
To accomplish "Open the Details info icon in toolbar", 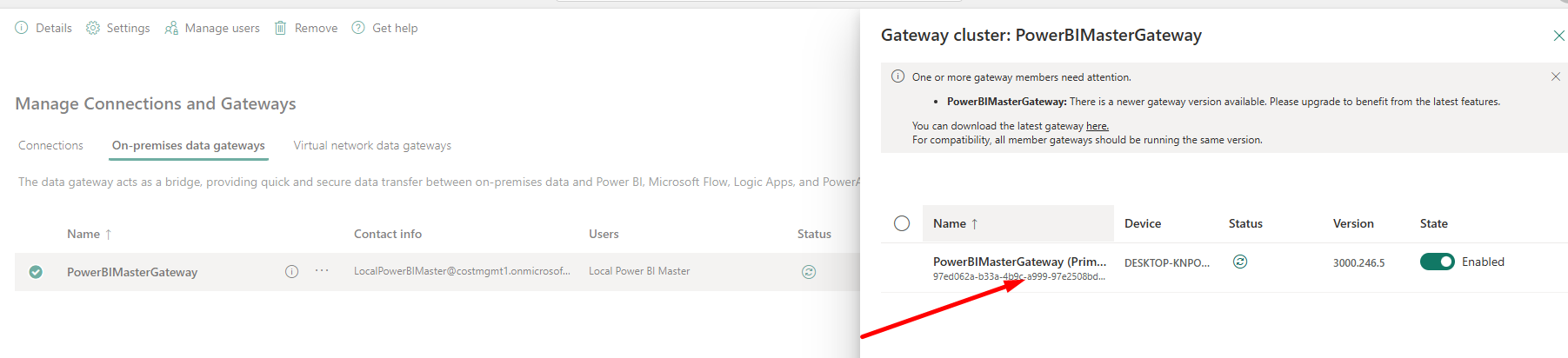I will [22, 28].
